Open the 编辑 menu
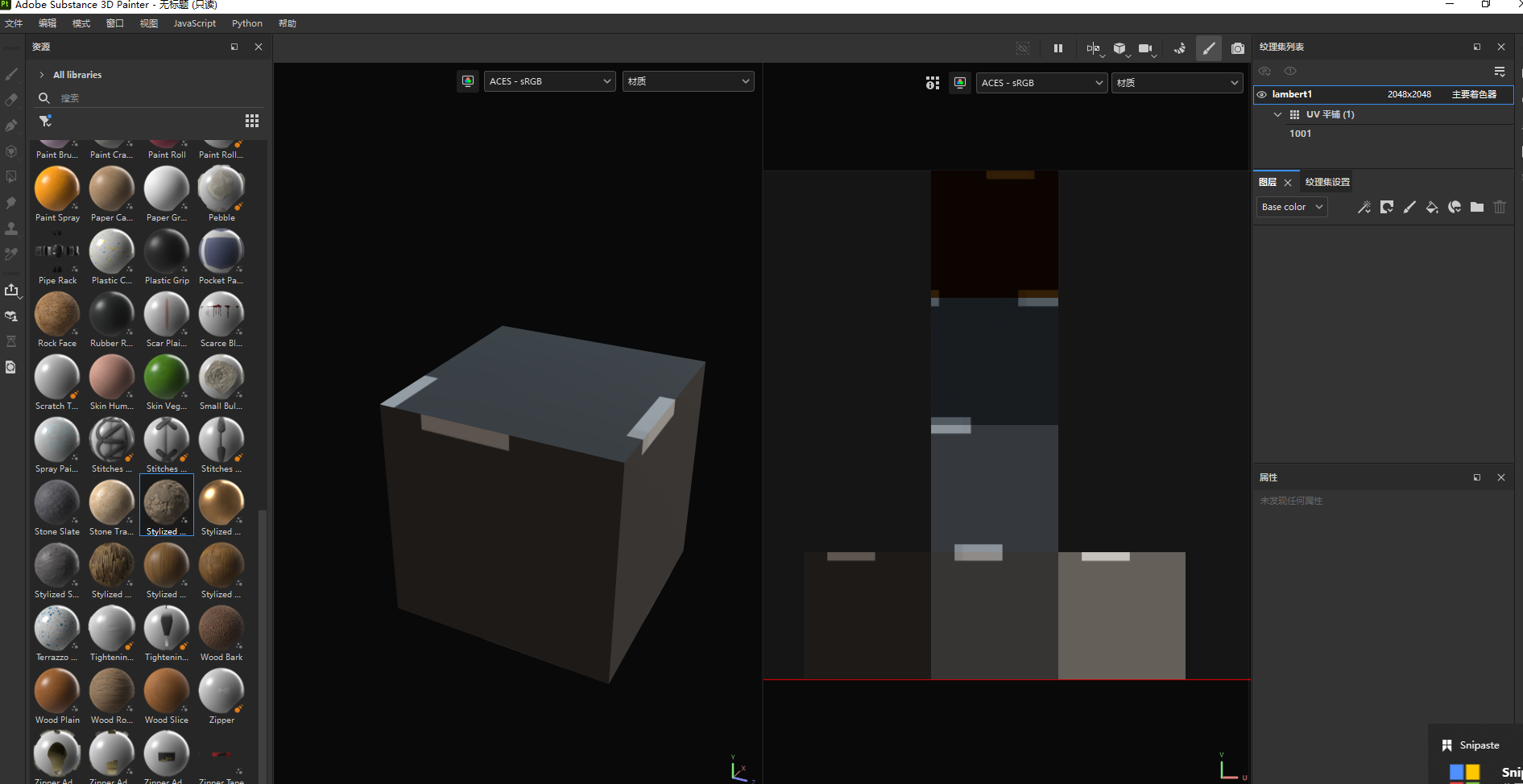The image size is (1523, 784). tap(48, 23)
